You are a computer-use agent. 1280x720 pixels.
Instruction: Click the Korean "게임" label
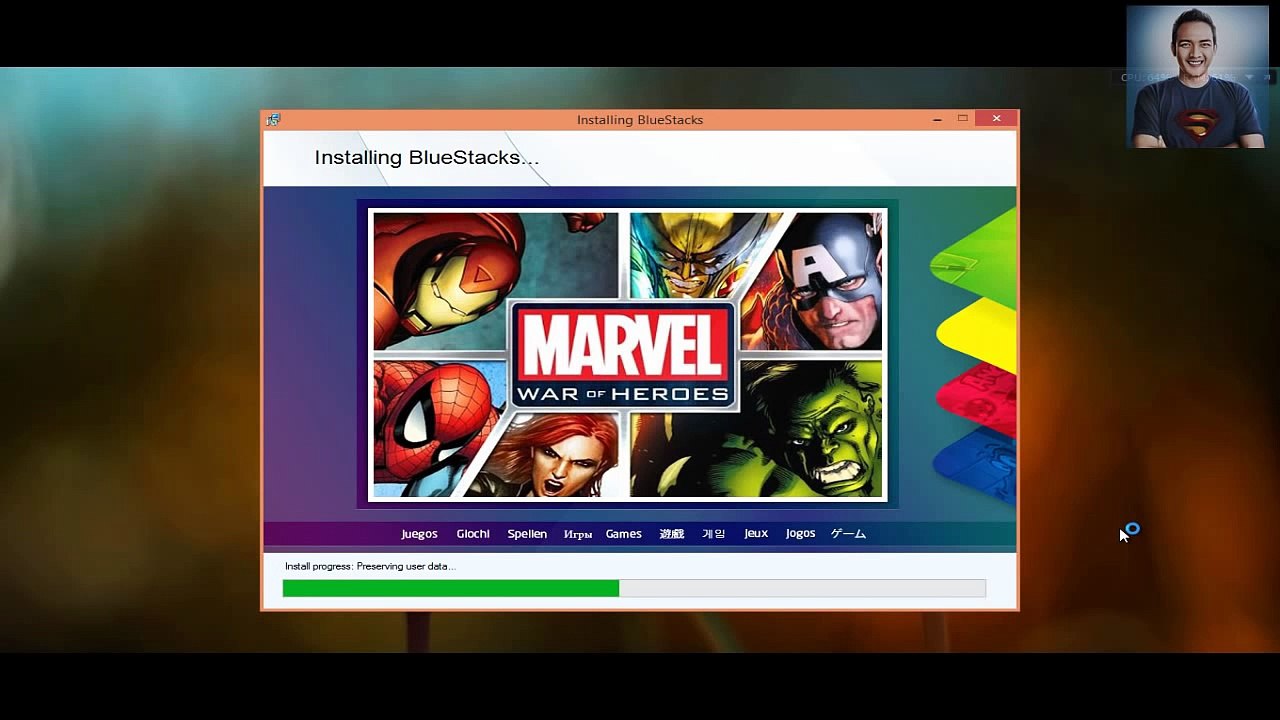714,534
